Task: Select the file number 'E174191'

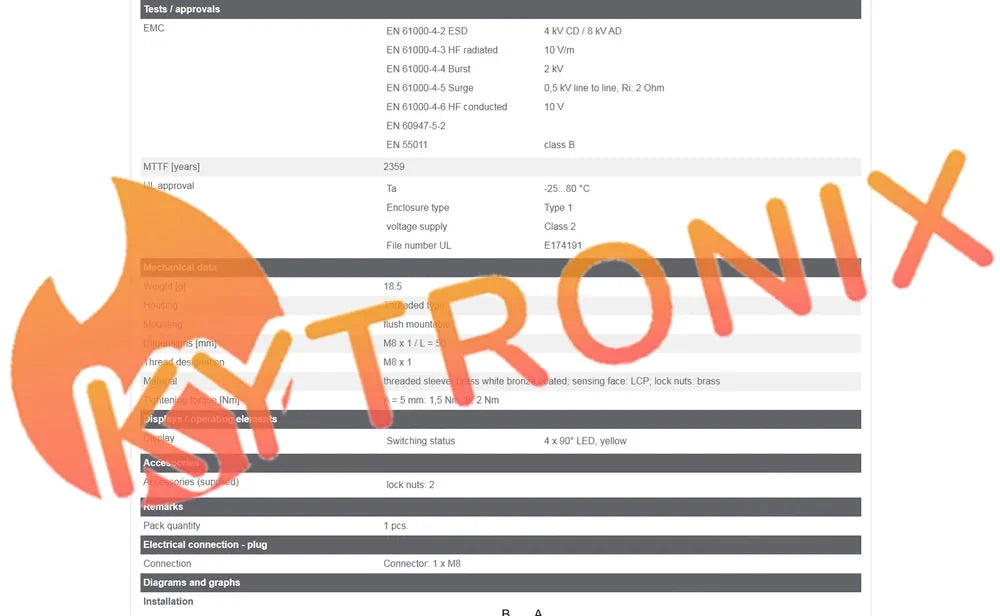Action: point(562,246)
